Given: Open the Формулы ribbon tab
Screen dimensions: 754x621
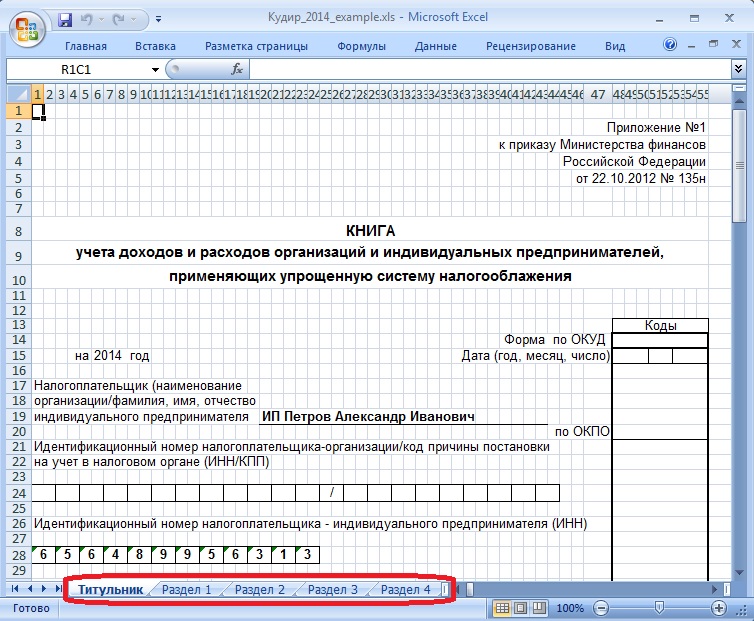Looking at the screenshot, I should tap(362, 47).
